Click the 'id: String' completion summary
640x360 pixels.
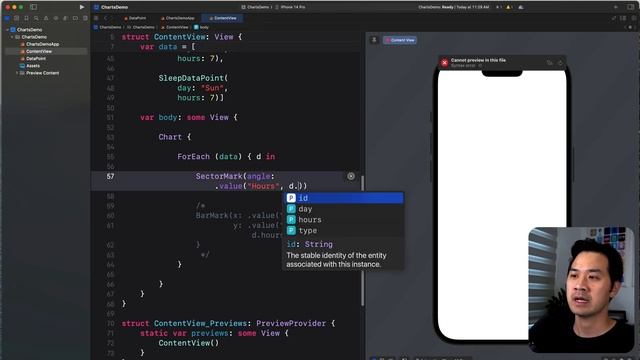point(309,244)
